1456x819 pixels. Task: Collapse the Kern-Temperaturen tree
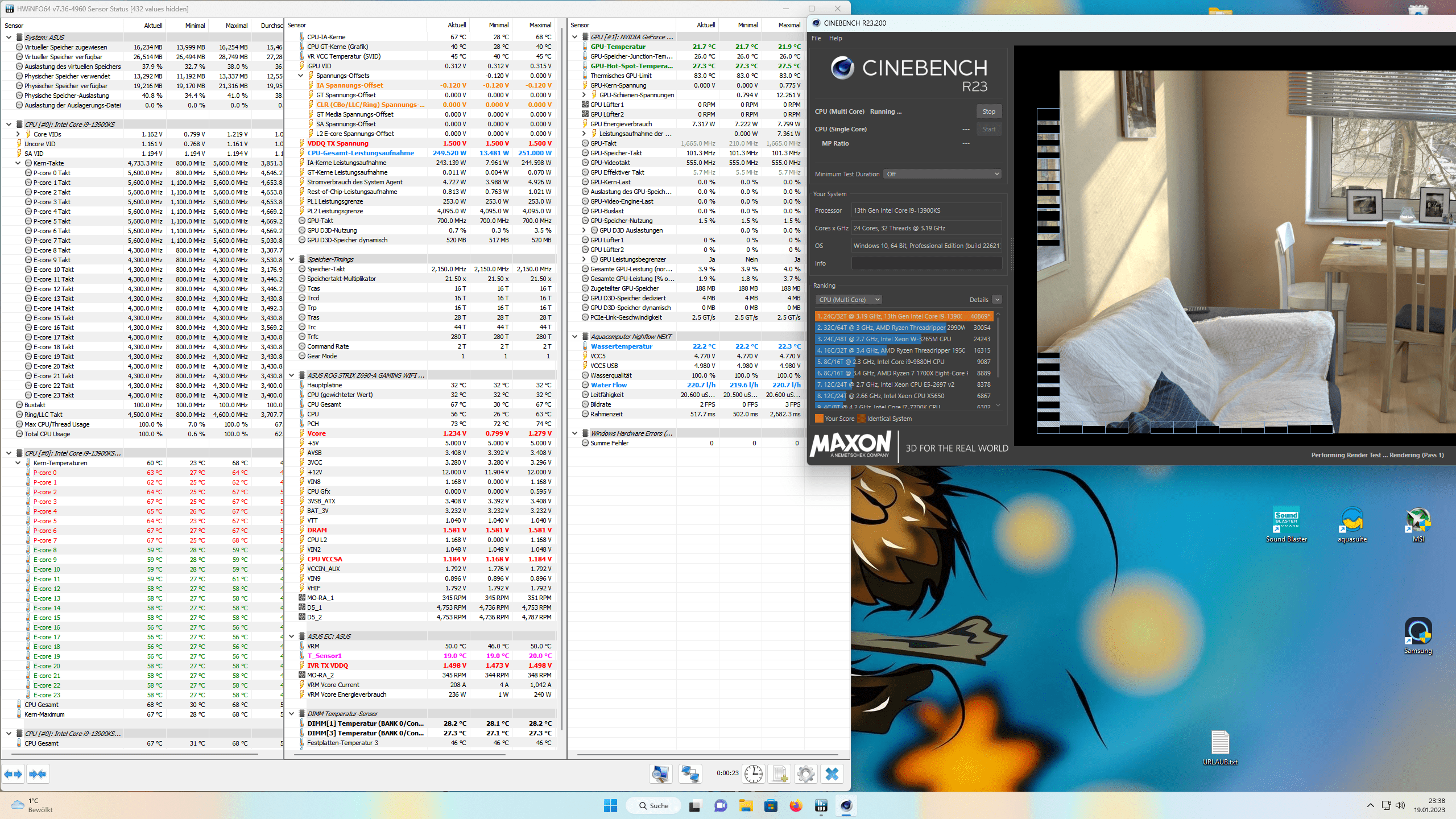18,463
